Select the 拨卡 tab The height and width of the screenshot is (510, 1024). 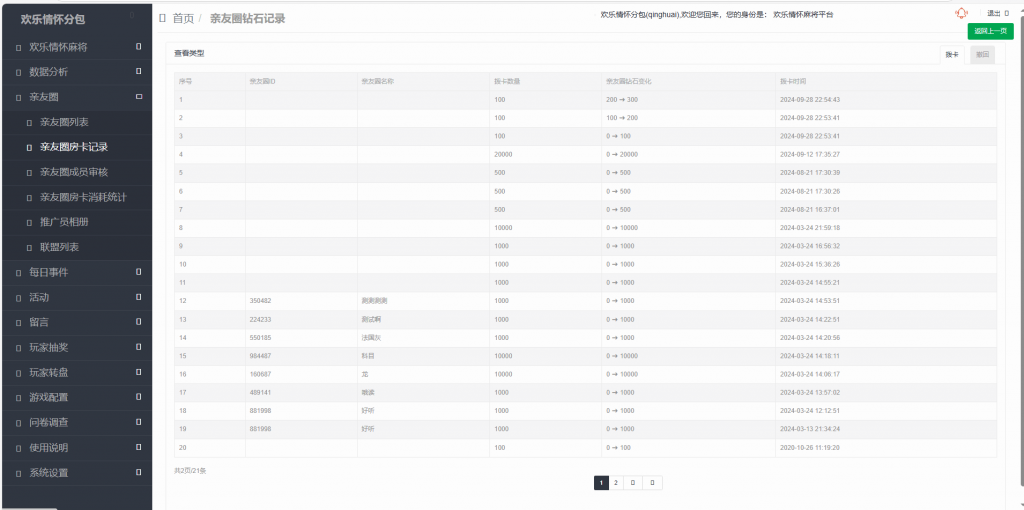954,55
